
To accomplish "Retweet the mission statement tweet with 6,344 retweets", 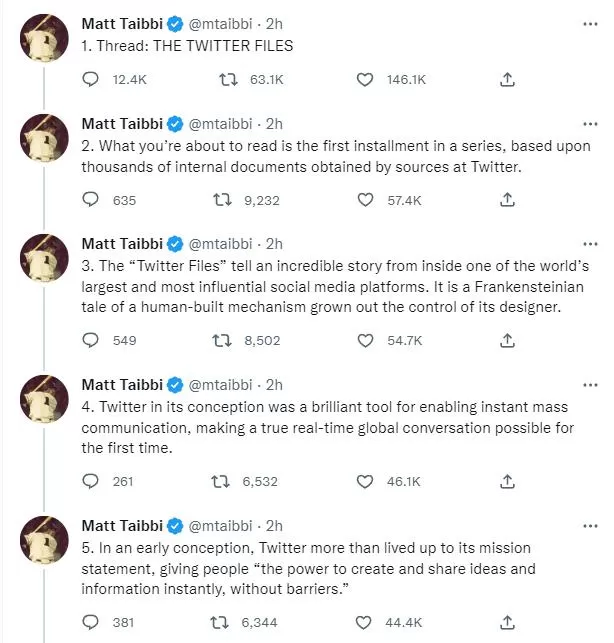I will point(220,622).
